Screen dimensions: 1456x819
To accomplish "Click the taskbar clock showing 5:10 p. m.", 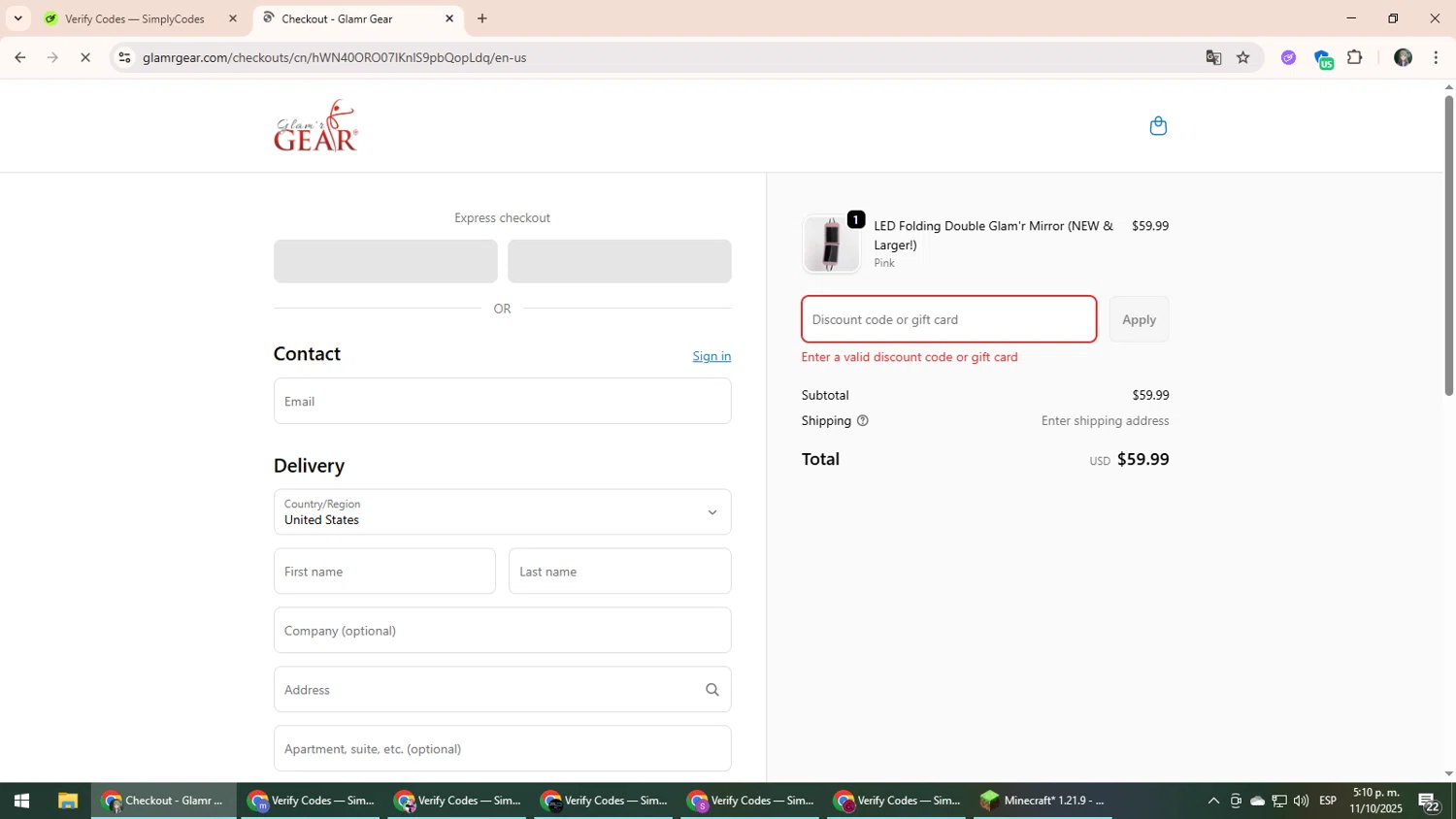I will point(1375,801).
